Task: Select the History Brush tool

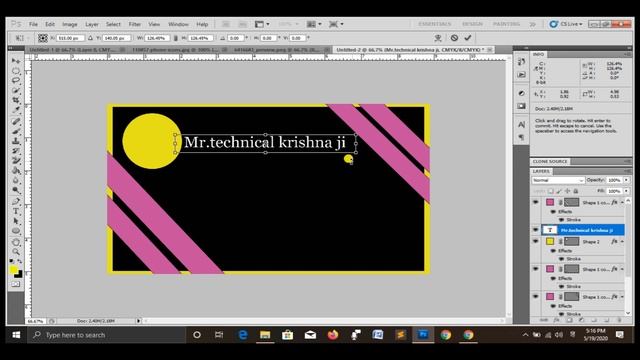Action: (16, 151)
